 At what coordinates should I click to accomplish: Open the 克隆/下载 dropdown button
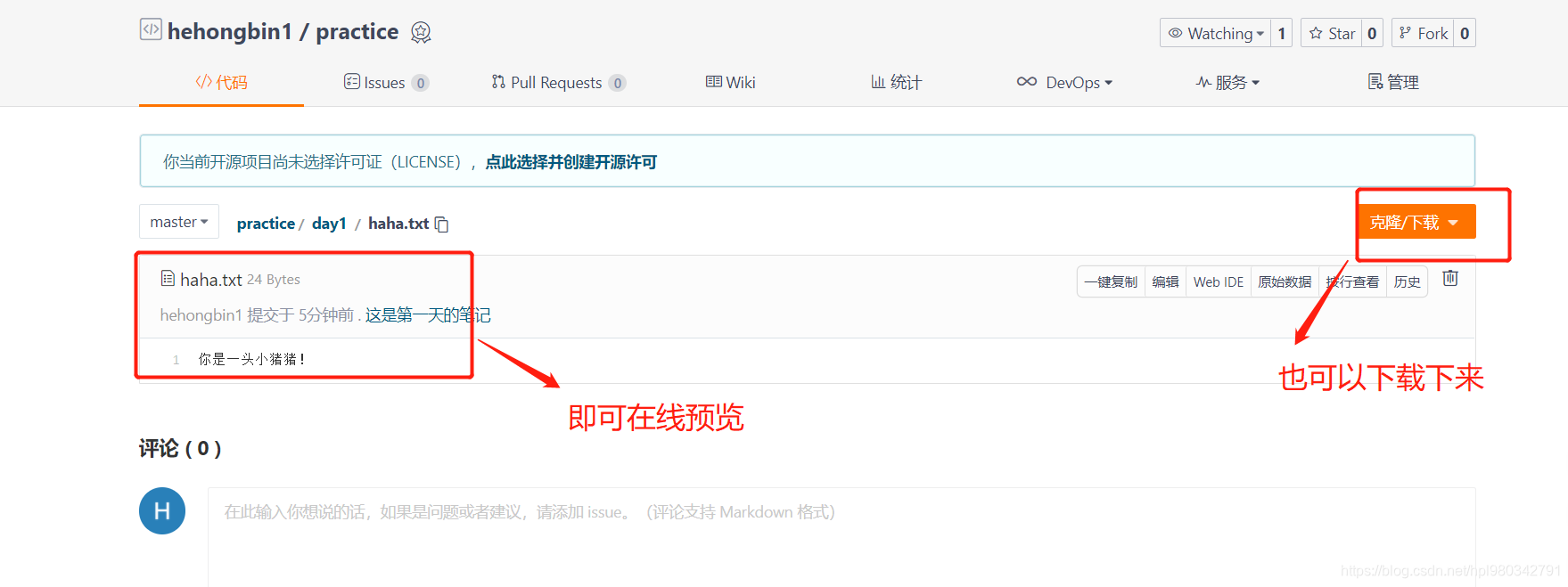coord(1414,222)
